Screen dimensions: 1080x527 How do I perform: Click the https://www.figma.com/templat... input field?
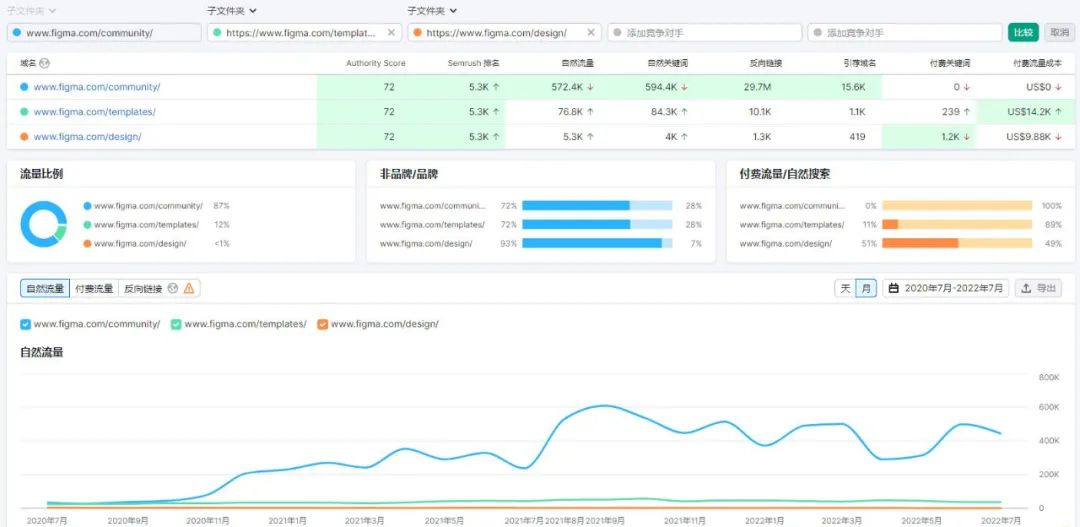coord(304,32)
